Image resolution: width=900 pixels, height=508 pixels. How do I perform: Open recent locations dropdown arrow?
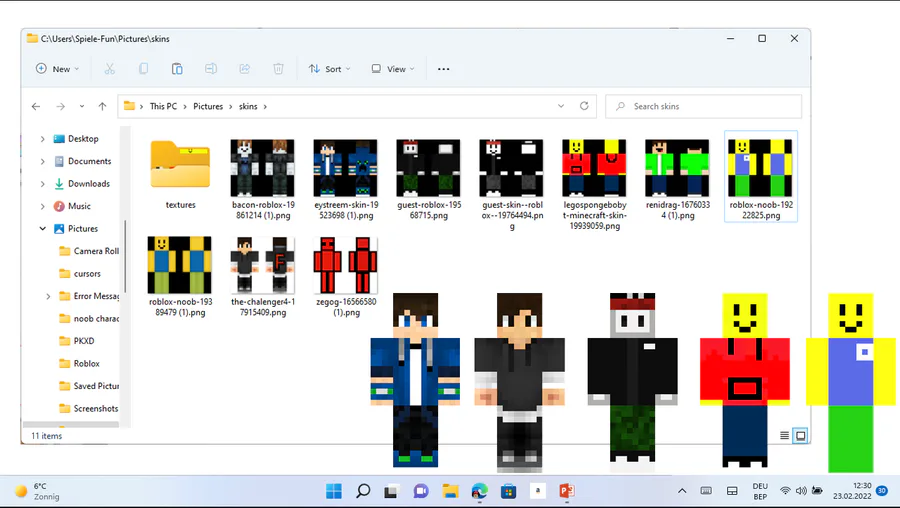pos(82,106)
